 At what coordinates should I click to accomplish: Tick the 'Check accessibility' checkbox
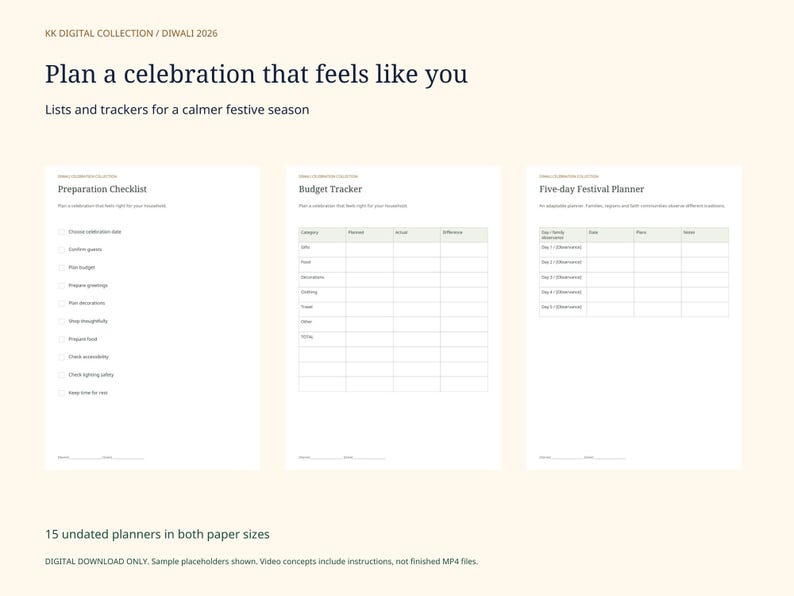pos(61,357)
